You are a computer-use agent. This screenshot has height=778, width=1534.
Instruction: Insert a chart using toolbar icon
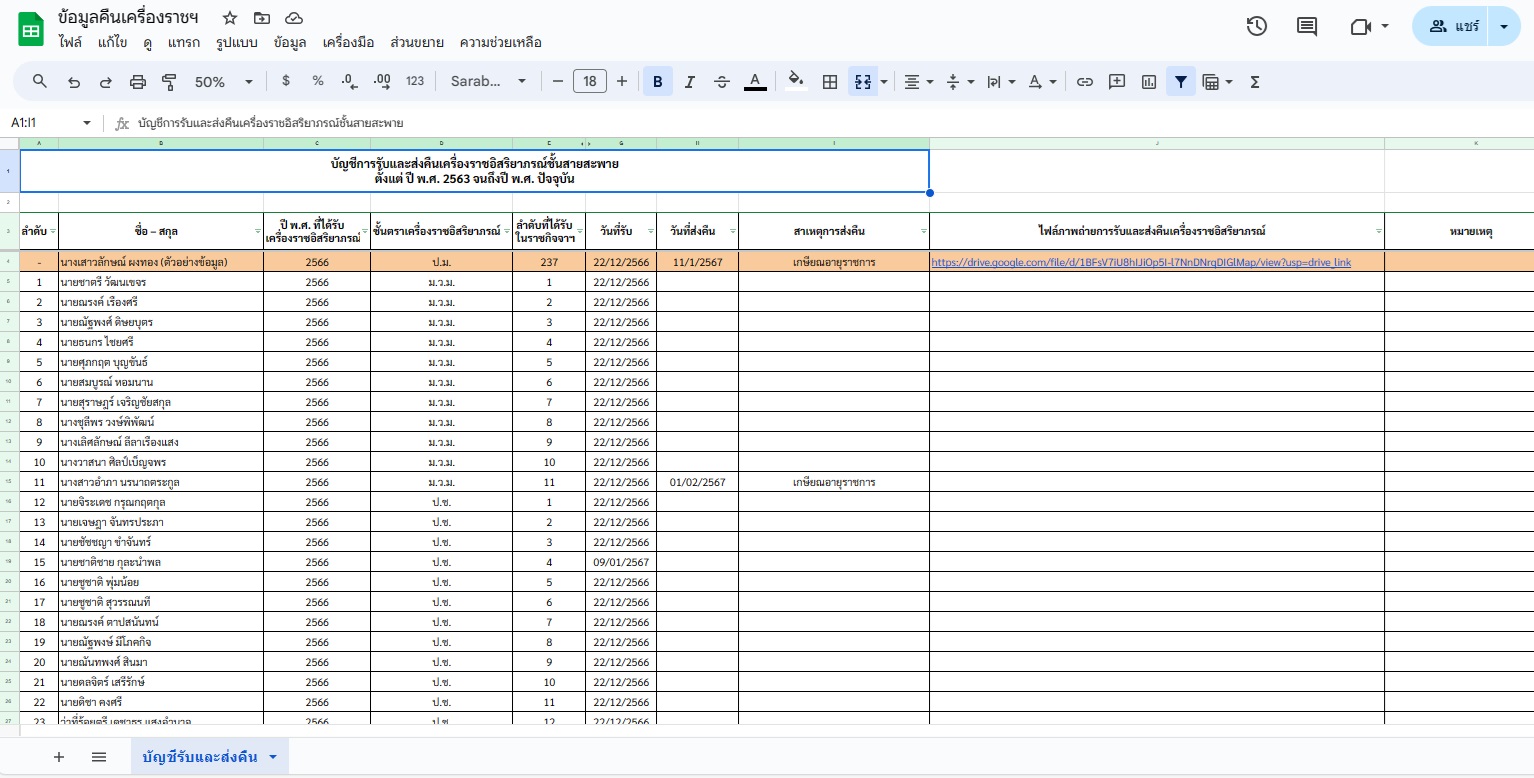point(1149,82)
